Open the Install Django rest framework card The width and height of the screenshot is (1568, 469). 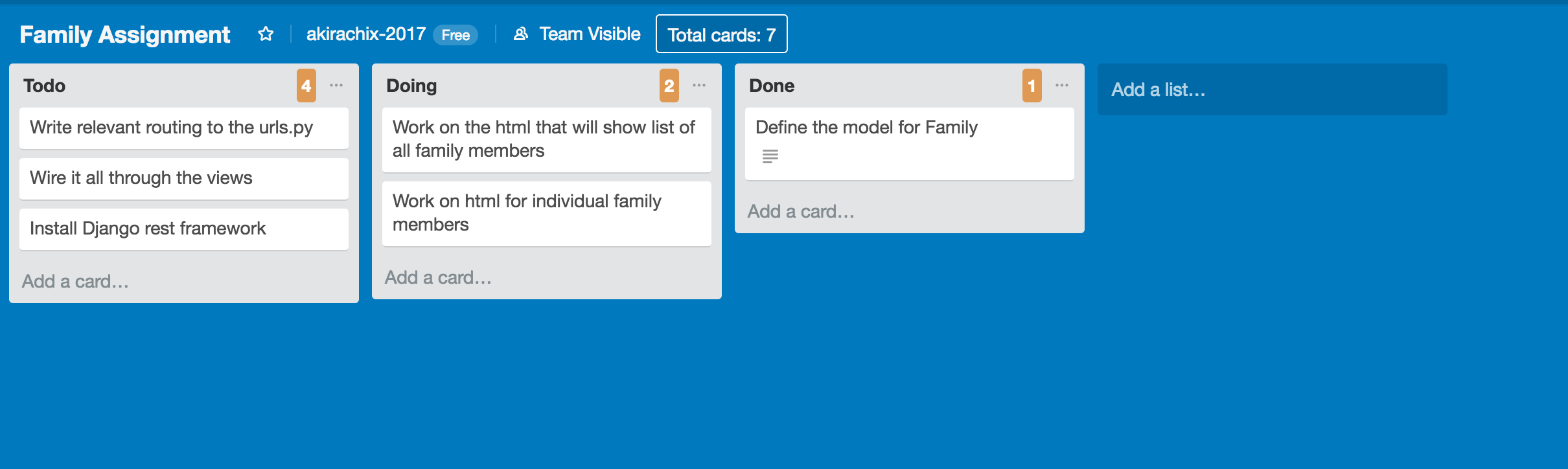(184, 229)
